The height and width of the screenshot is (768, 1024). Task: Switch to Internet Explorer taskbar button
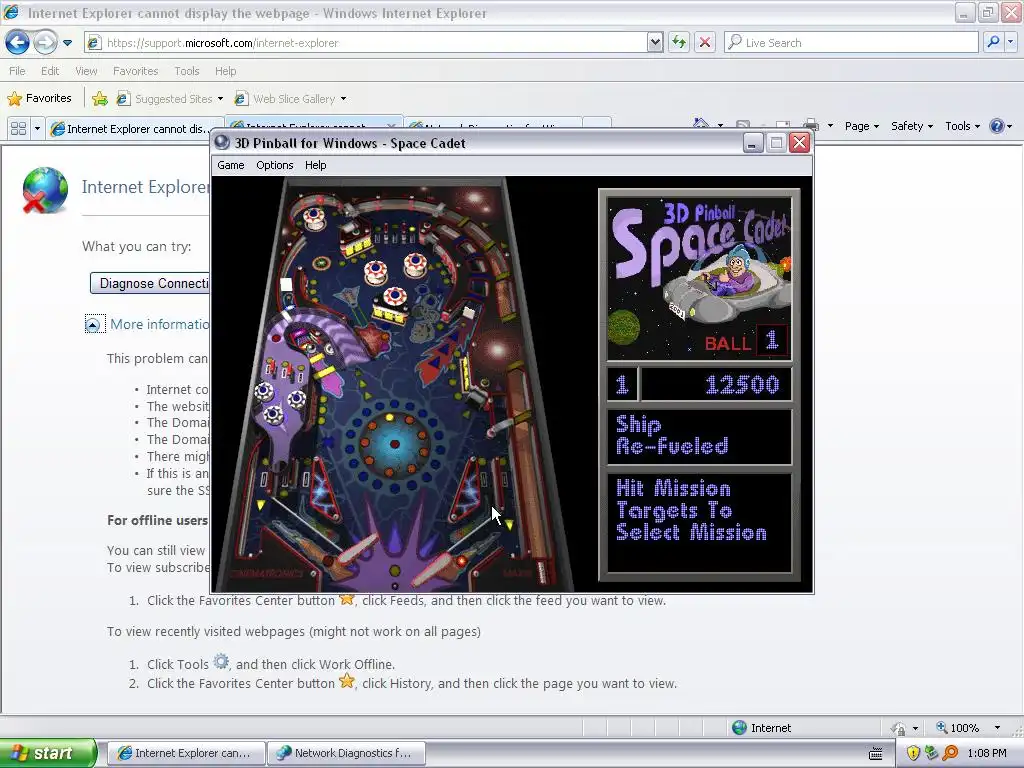186,753
